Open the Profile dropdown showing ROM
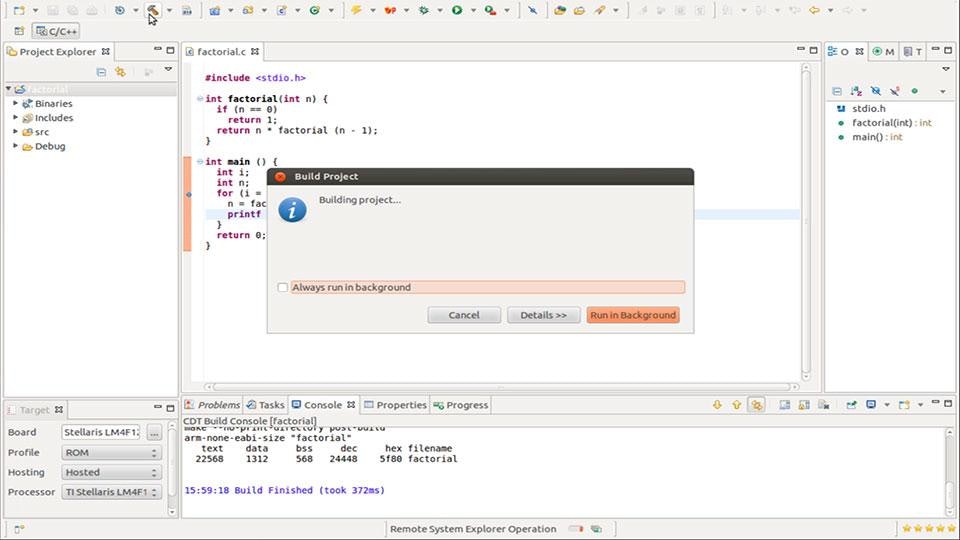The width and height of the screenshot is (960, 540). [111, 452]
